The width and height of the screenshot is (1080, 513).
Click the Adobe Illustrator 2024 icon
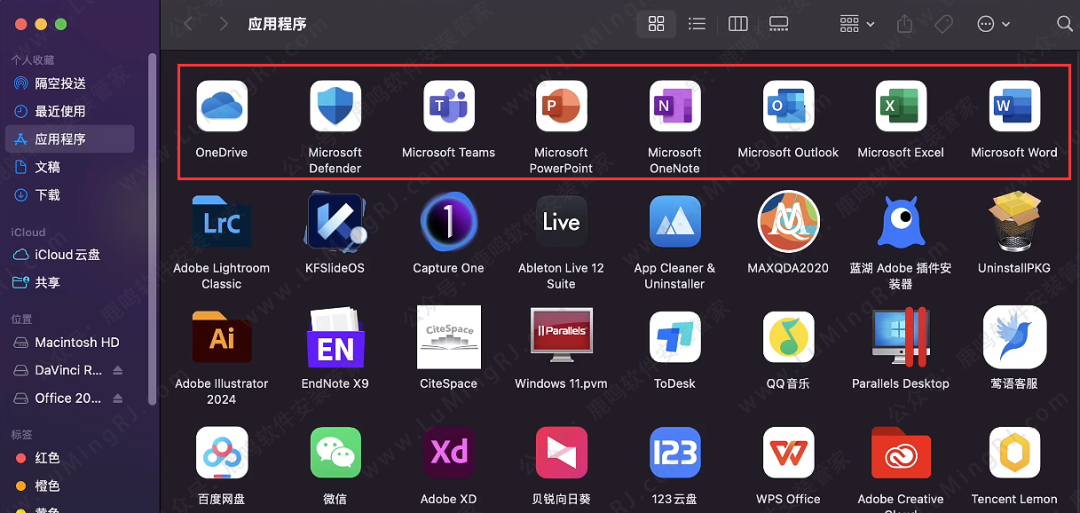222,337
